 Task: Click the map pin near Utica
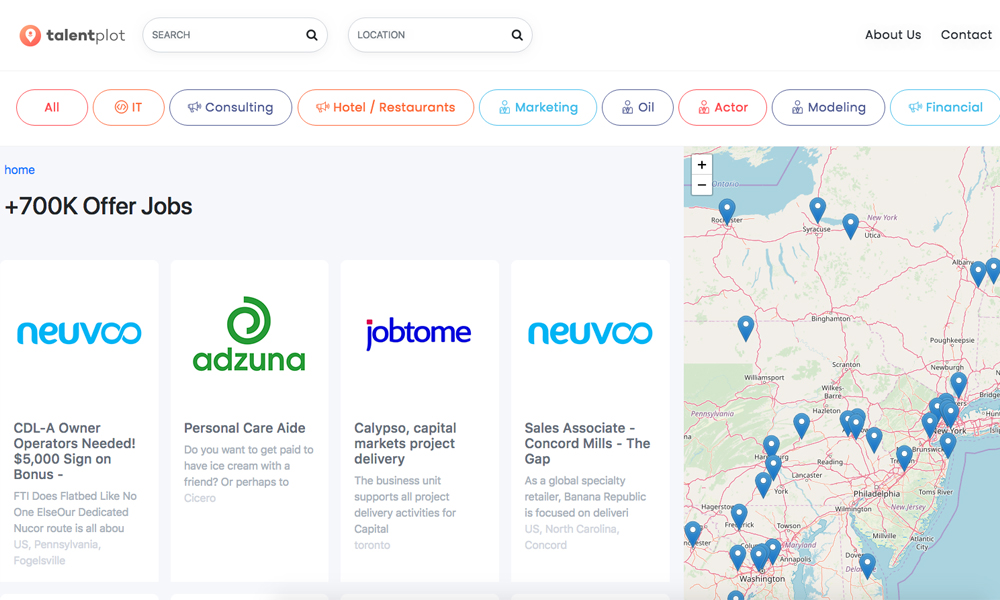coord(850,224)
